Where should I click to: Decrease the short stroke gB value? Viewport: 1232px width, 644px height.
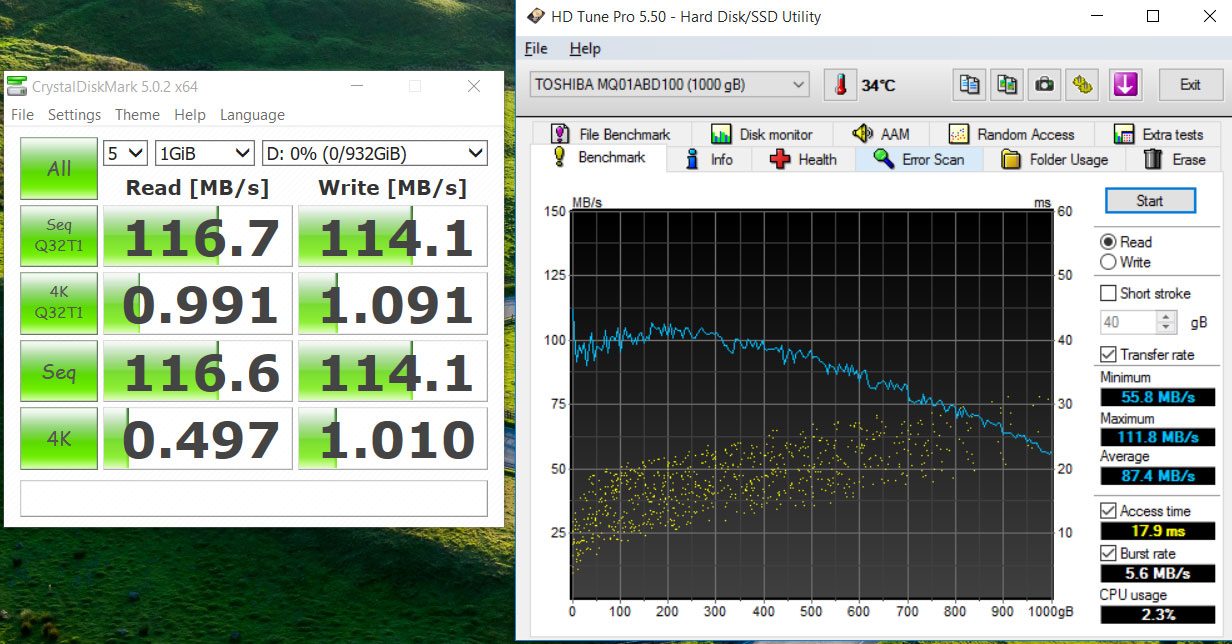pos(1166,328)
